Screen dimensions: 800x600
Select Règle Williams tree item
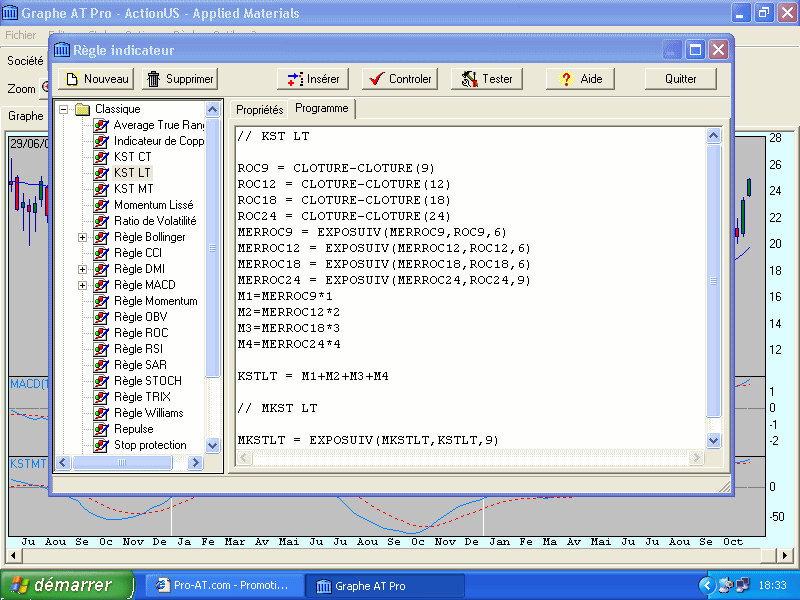148,413
